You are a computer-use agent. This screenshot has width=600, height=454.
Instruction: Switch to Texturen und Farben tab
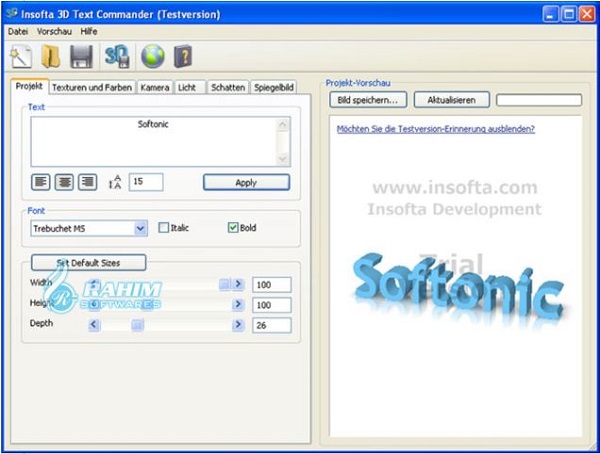click(x=92, y=88)
